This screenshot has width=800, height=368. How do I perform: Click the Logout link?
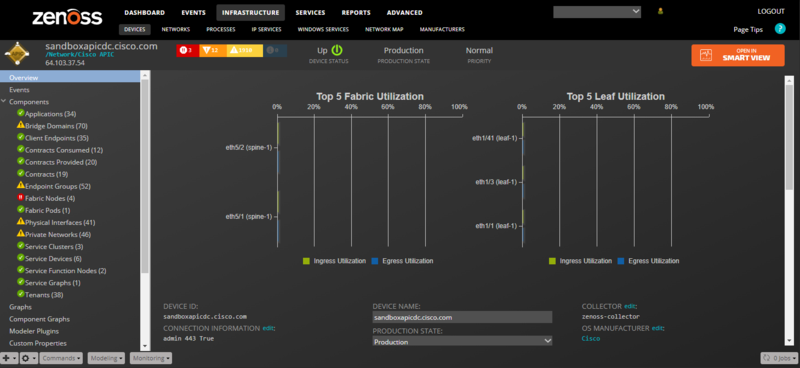(771, 11)
